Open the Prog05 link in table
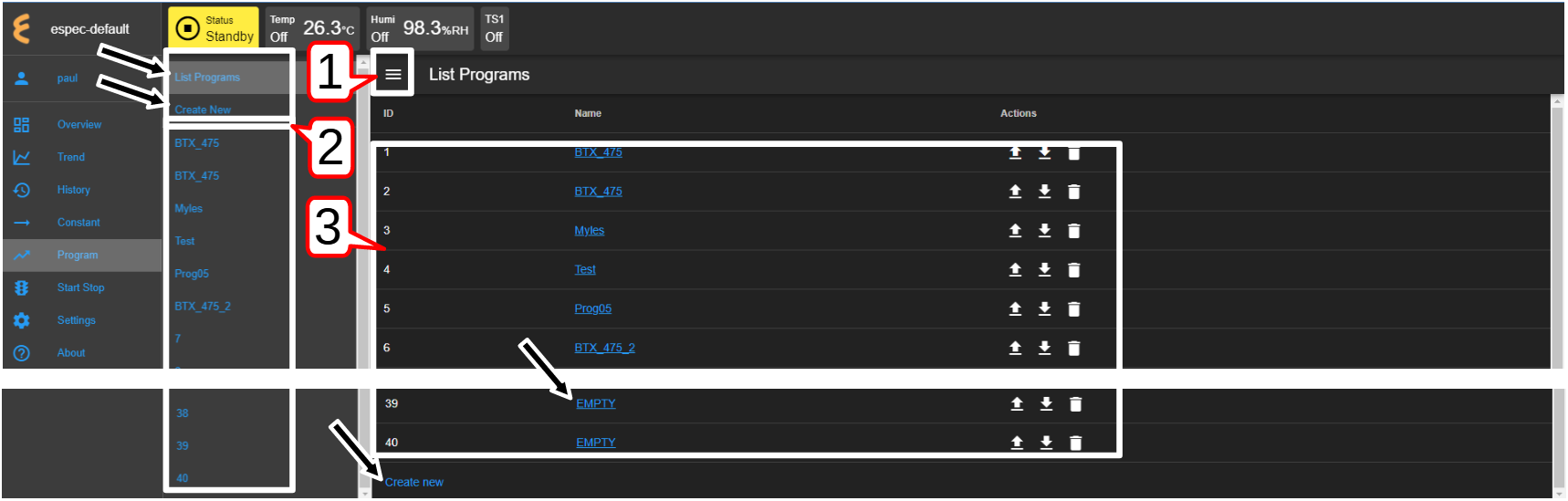 tap(592, 309)
